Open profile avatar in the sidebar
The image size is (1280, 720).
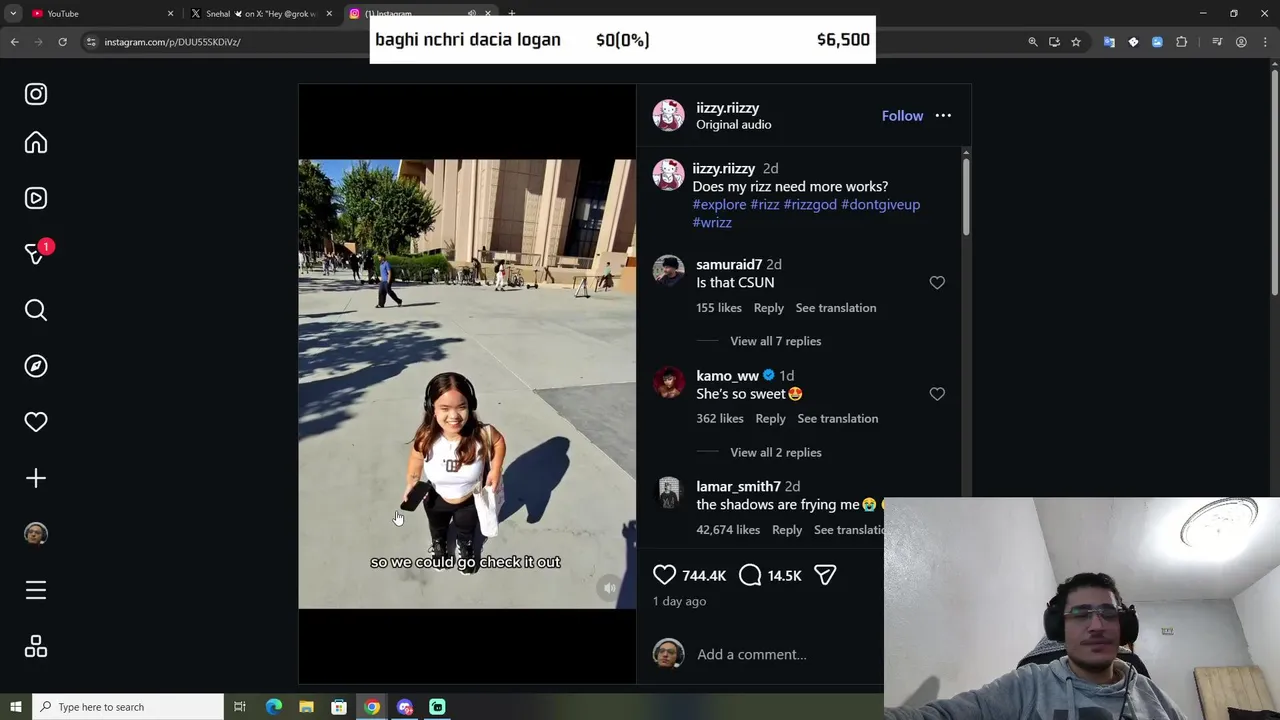[x=36, y=534]
